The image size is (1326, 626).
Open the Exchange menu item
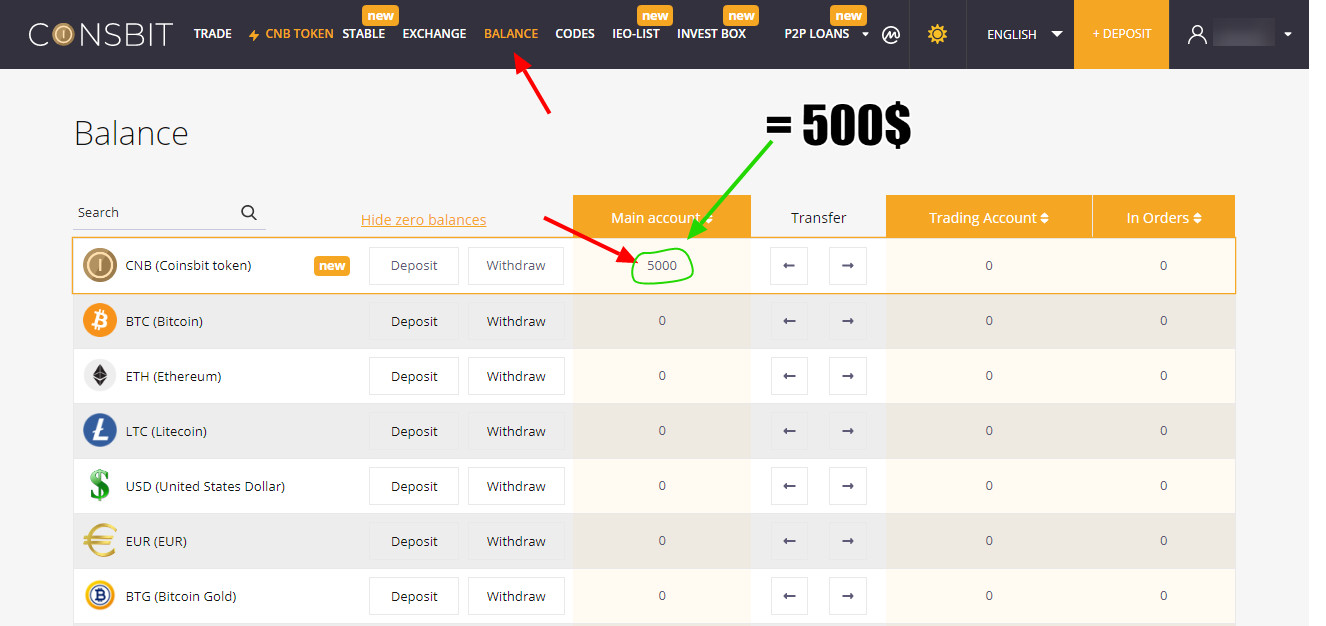(x=434, y=34)
